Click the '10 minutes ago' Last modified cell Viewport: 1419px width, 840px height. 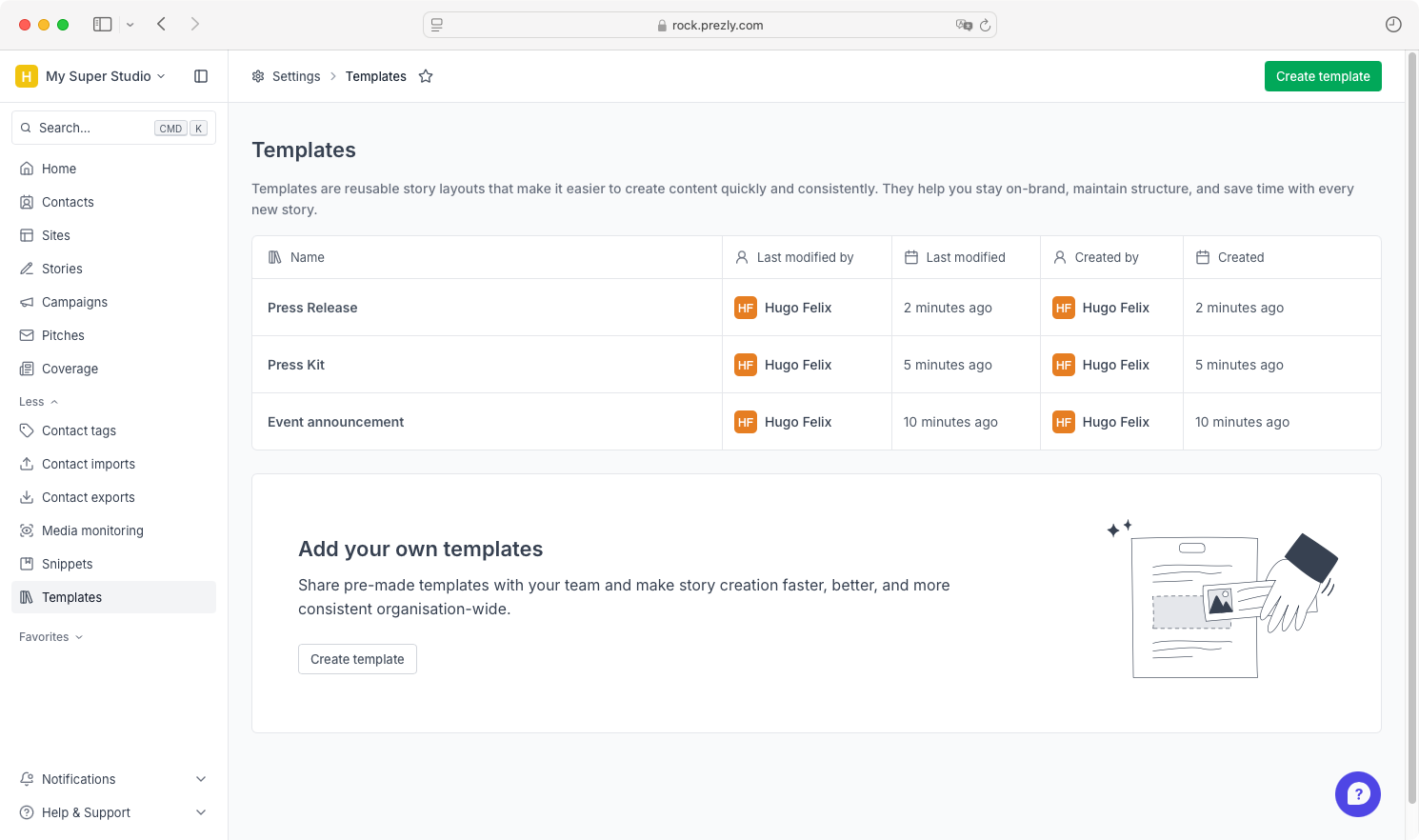coord(950,422)
